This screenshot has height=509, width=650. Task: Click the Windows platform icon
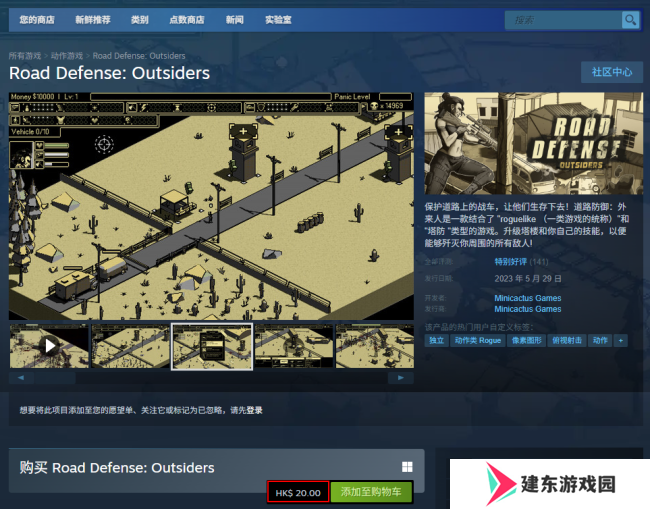[x=407, y=467]
